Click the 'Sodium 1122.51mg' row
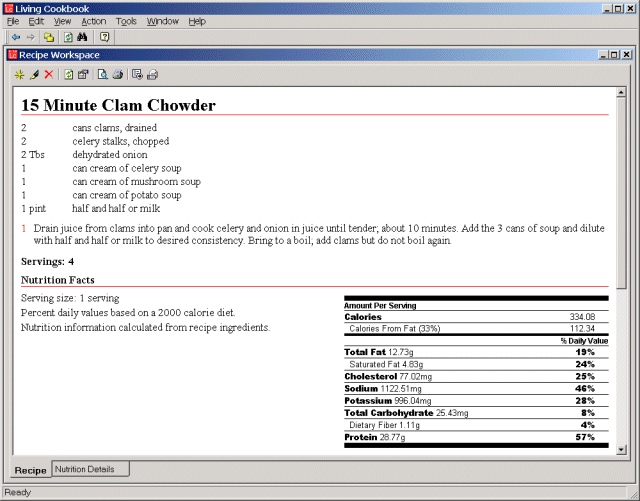 [476, 389]
